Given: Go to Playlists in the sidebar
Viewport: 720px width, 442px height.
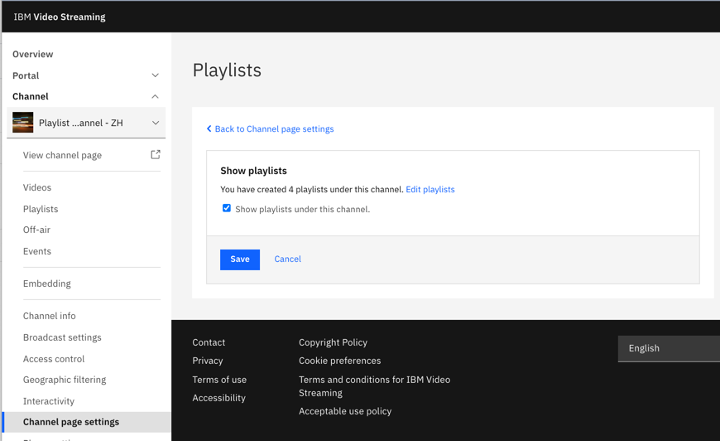Looking at the screenshot, I should 40,209.
